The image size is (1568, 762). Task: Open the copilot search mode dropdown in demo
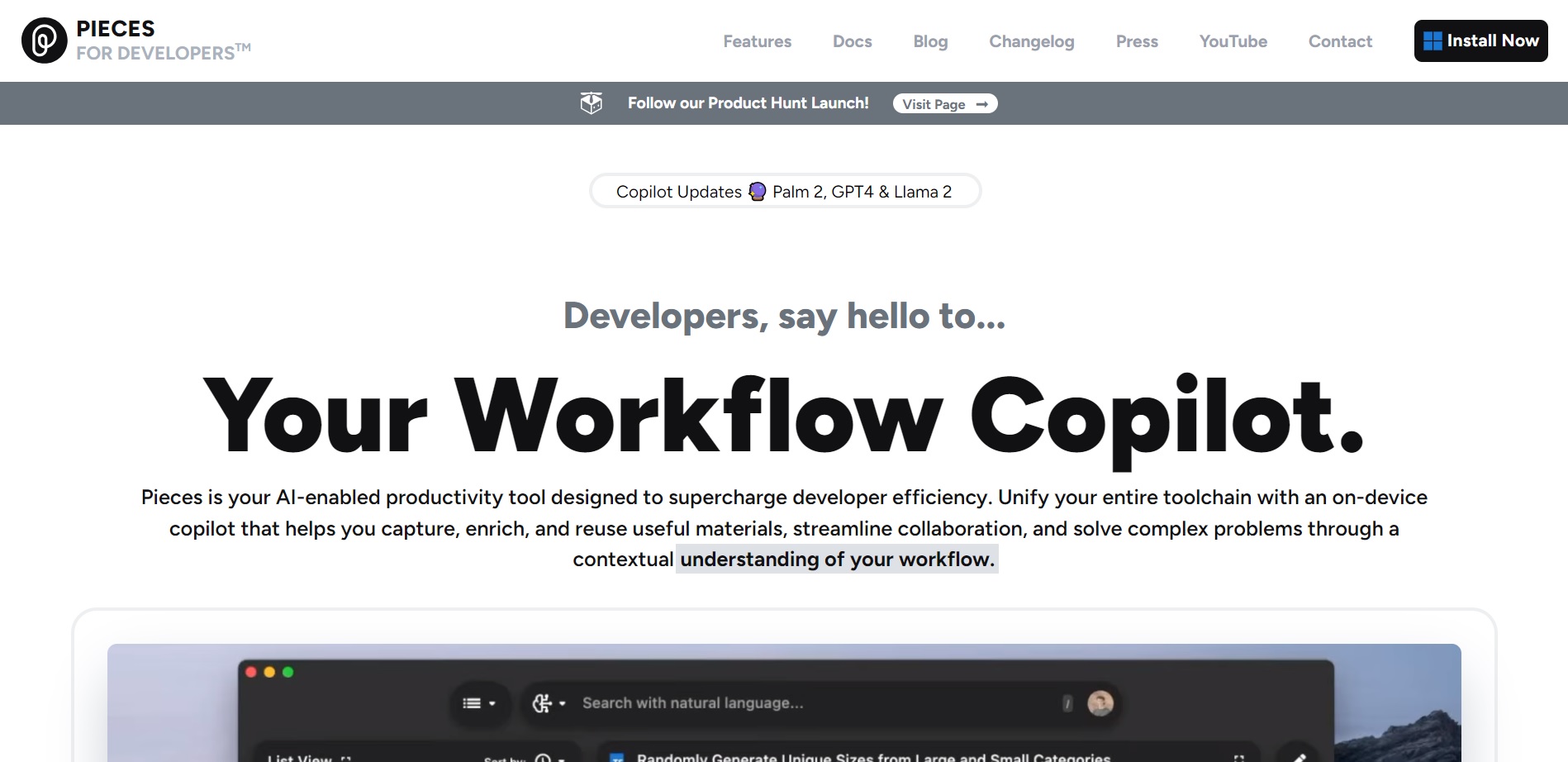coord(549,703)
